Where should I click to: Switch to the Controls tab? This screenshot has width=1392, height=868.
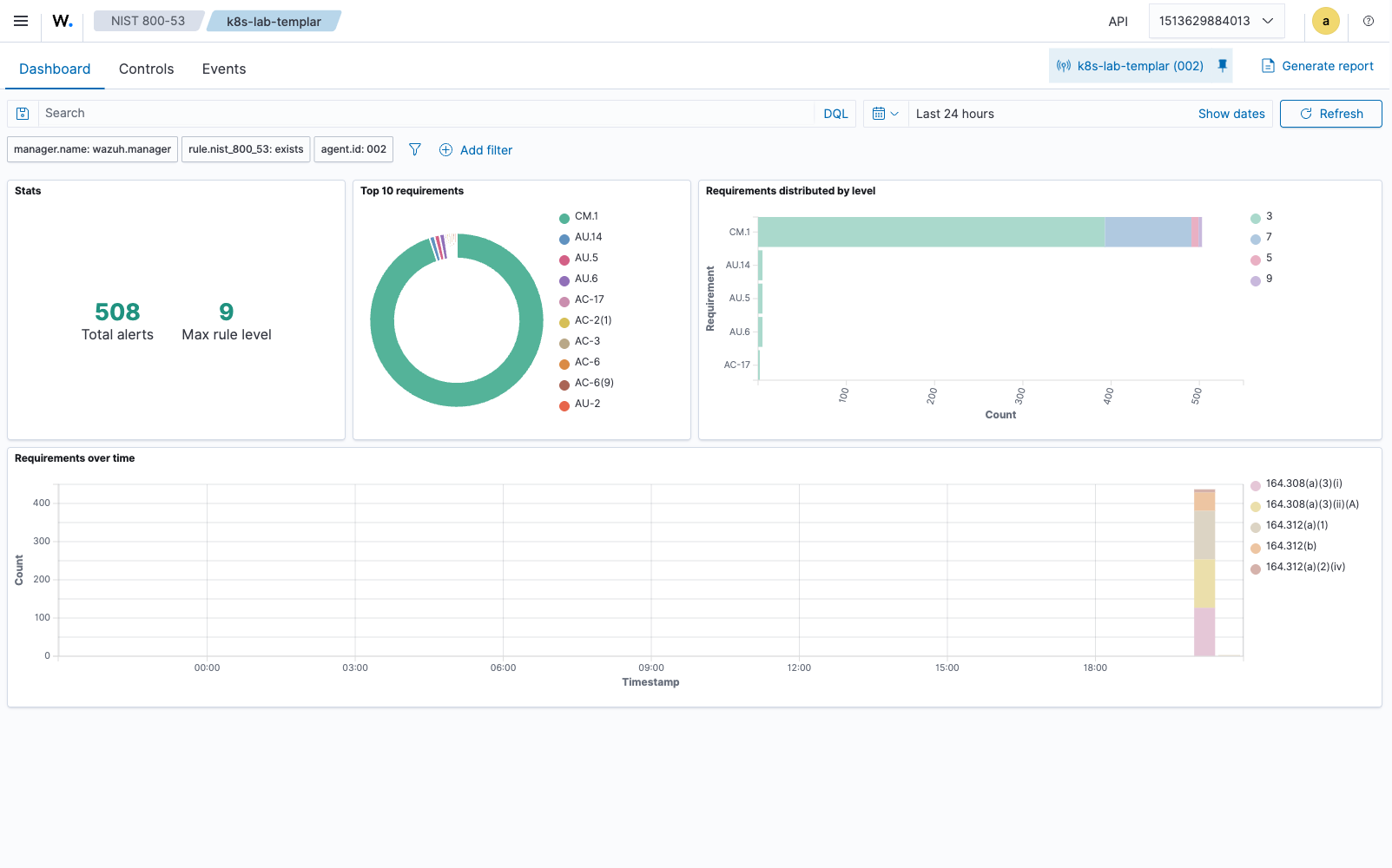click(146, 69)
